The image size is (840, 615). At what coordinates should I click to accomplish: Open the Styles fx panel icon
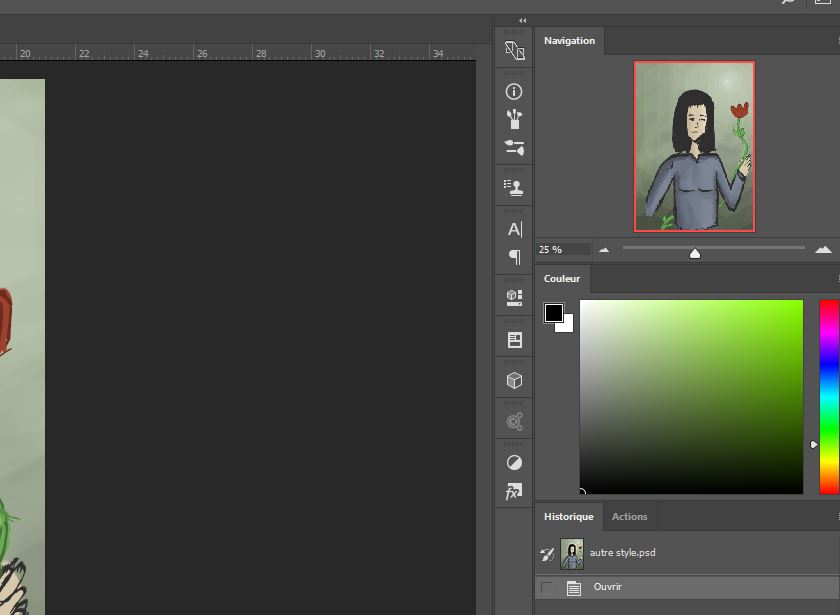514,492
